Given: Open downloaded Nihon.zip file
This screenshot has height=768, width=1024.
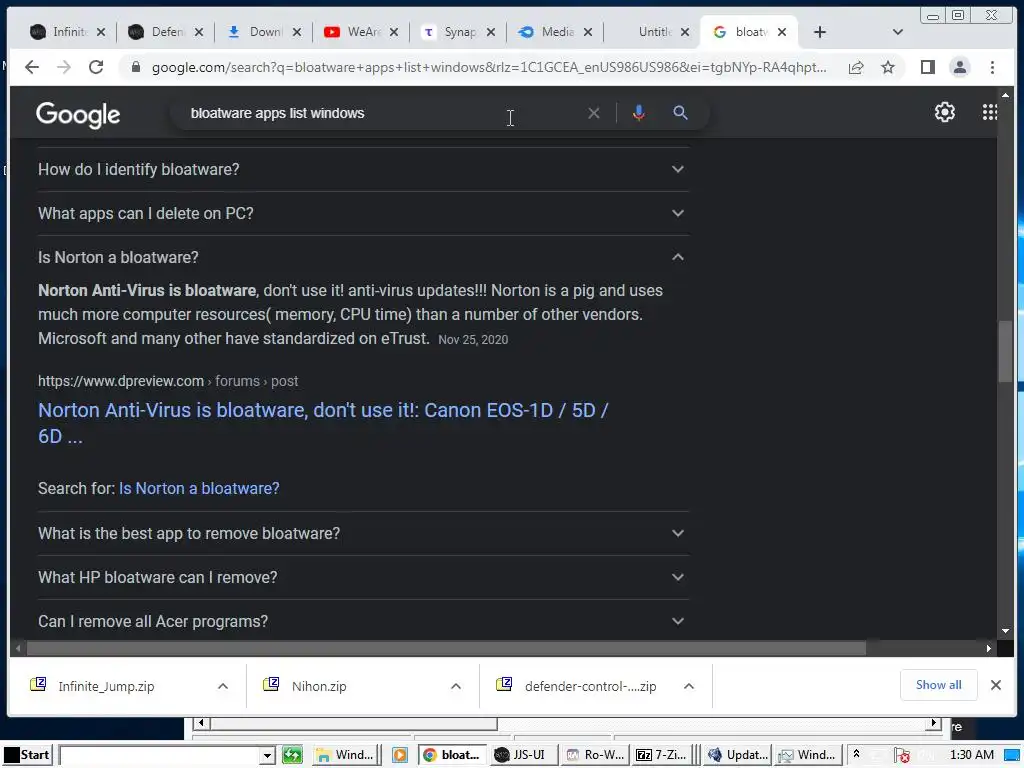Looking at the screenshot, I should point(319,686).
